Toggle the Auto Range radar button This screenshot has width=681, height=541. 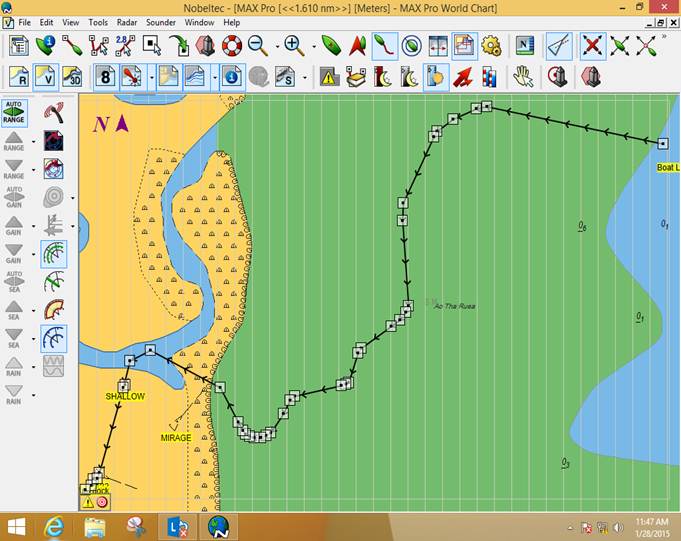[14, 112]
